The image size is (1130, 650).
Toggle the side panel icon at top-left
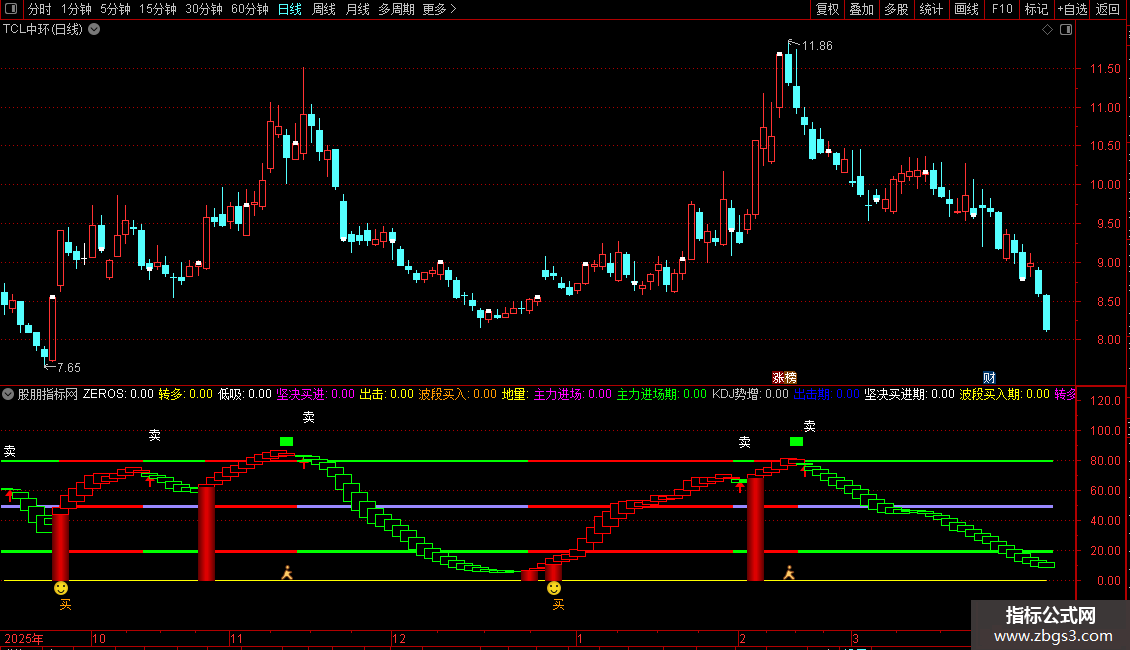pos(11,9)
